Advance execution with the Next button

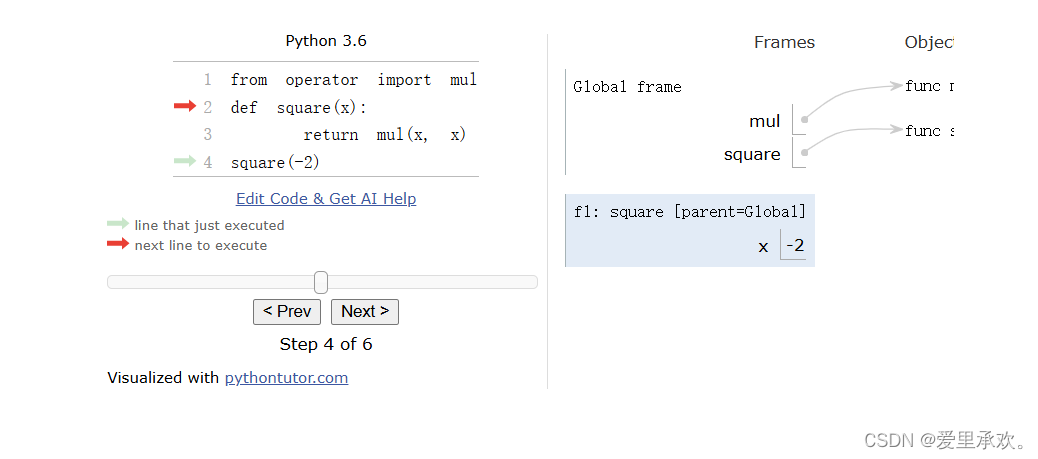coord(365,312)
